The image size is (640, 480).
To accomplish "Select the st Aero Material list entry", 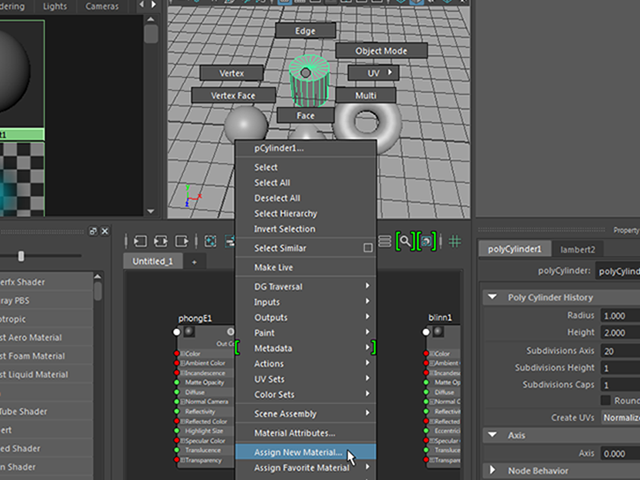I will click(46, 338).
